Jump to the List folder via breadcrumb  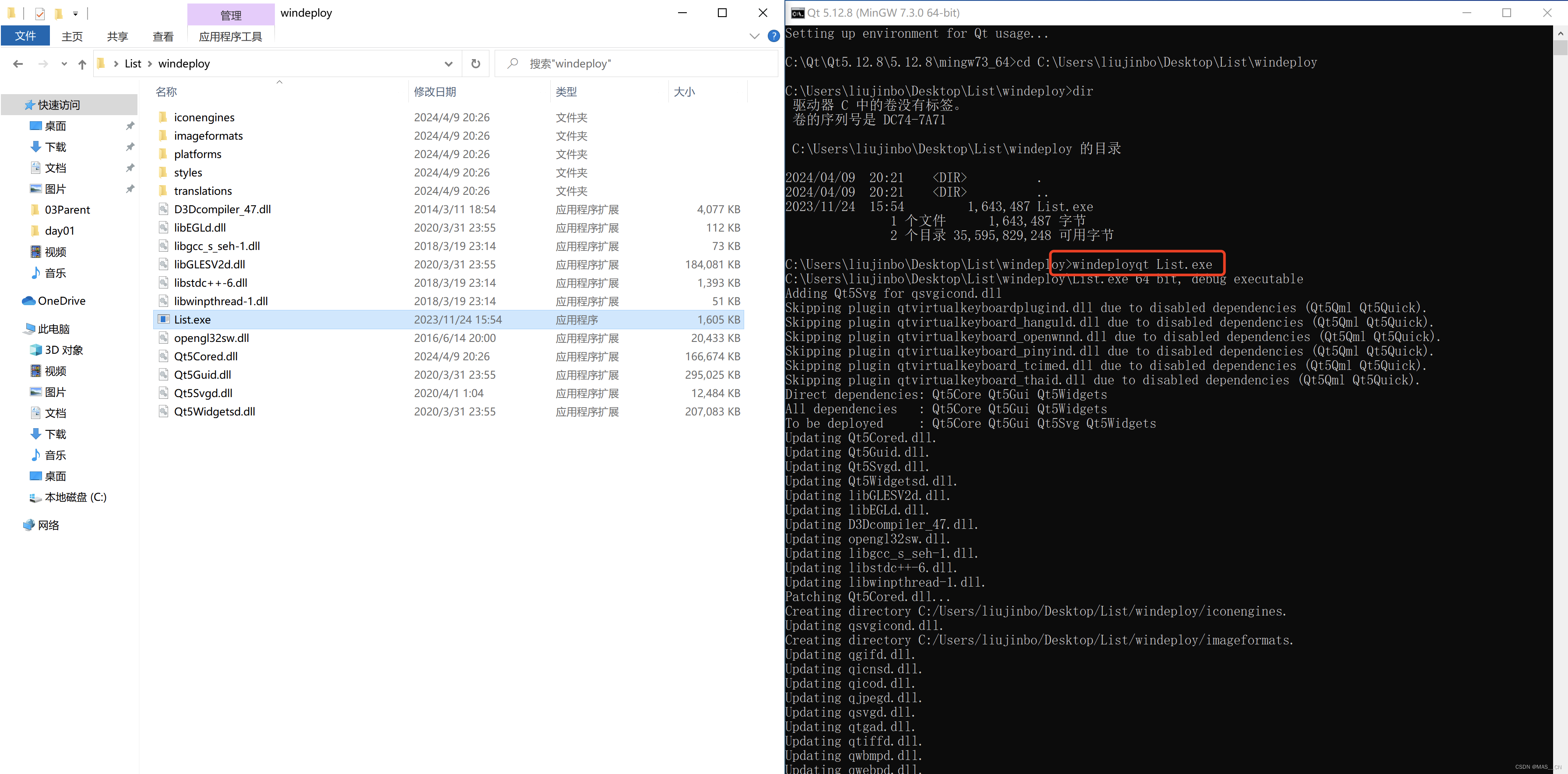(x=133, y=63)
